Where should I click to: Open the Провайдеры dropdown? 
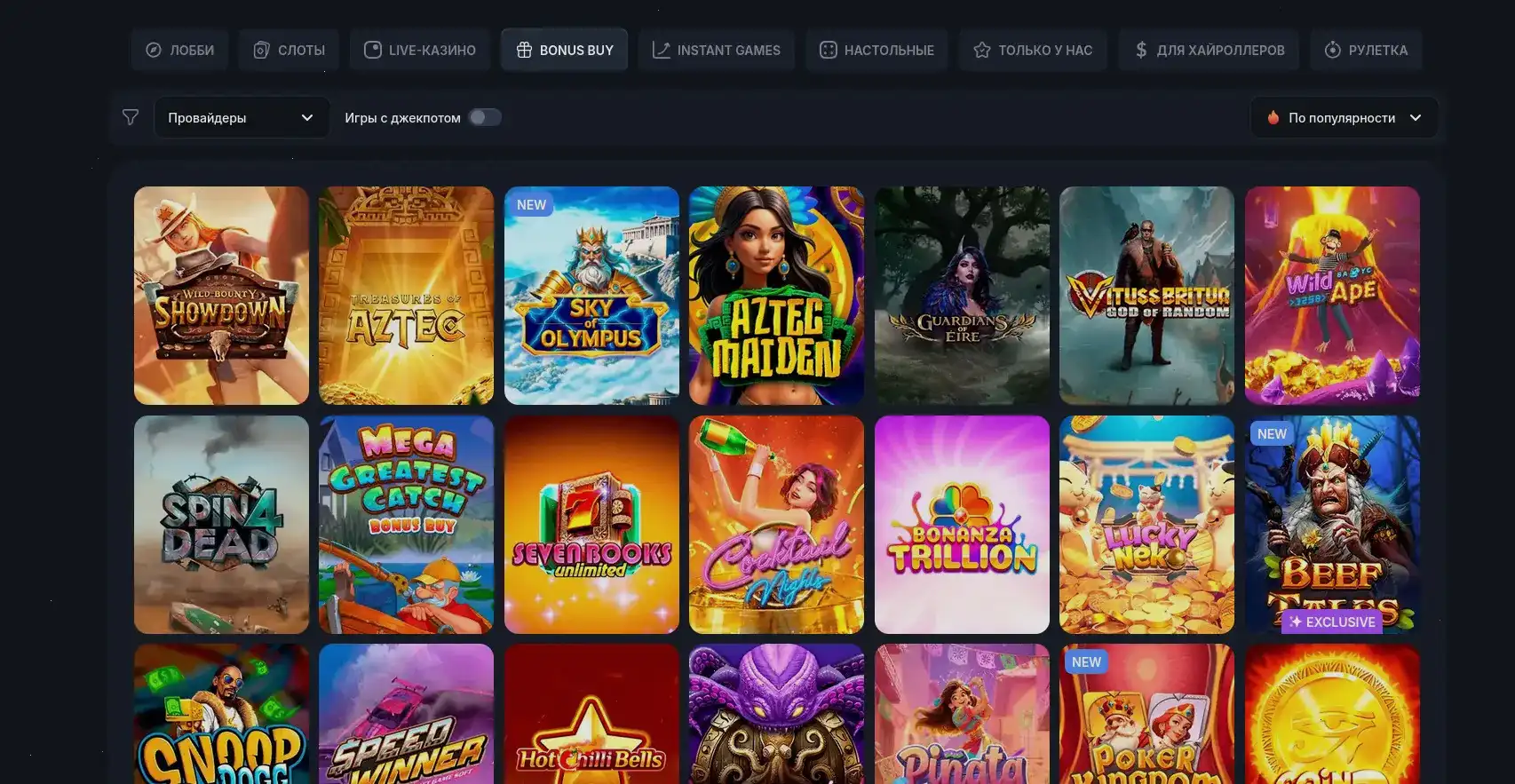click(x=242, y=117)
